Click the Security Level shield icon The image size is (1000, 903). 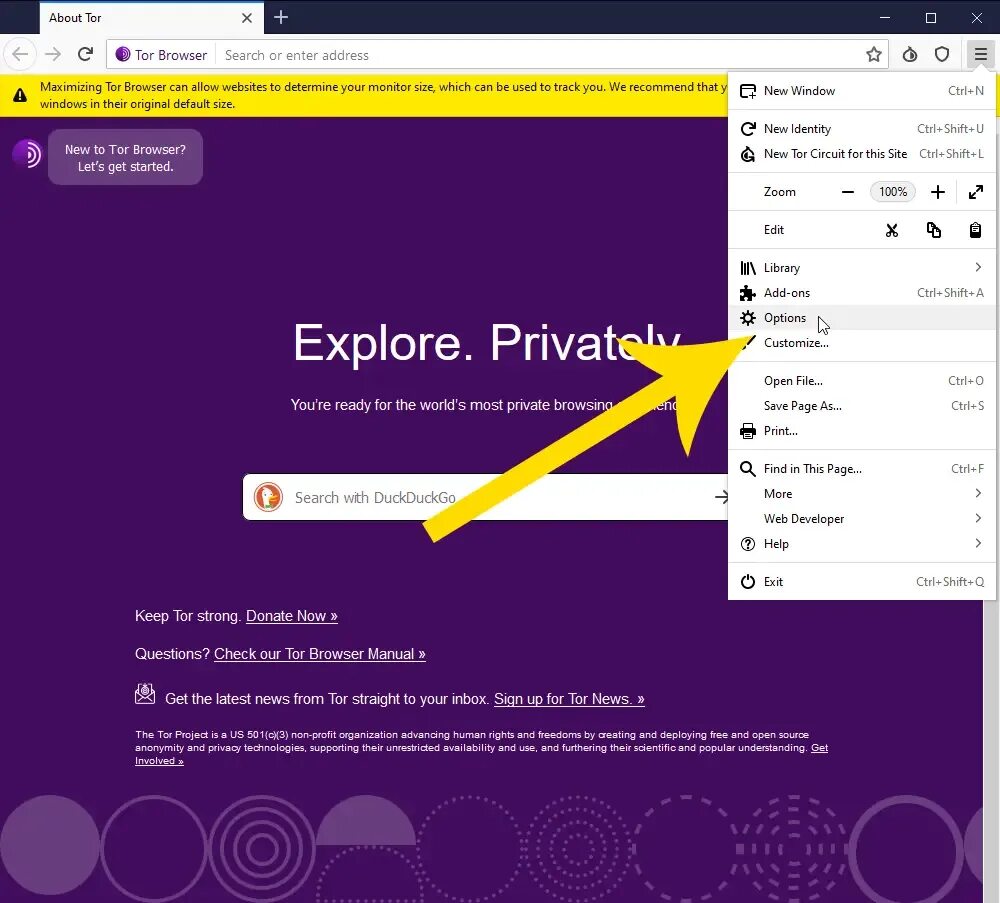(x=942, y=55)
